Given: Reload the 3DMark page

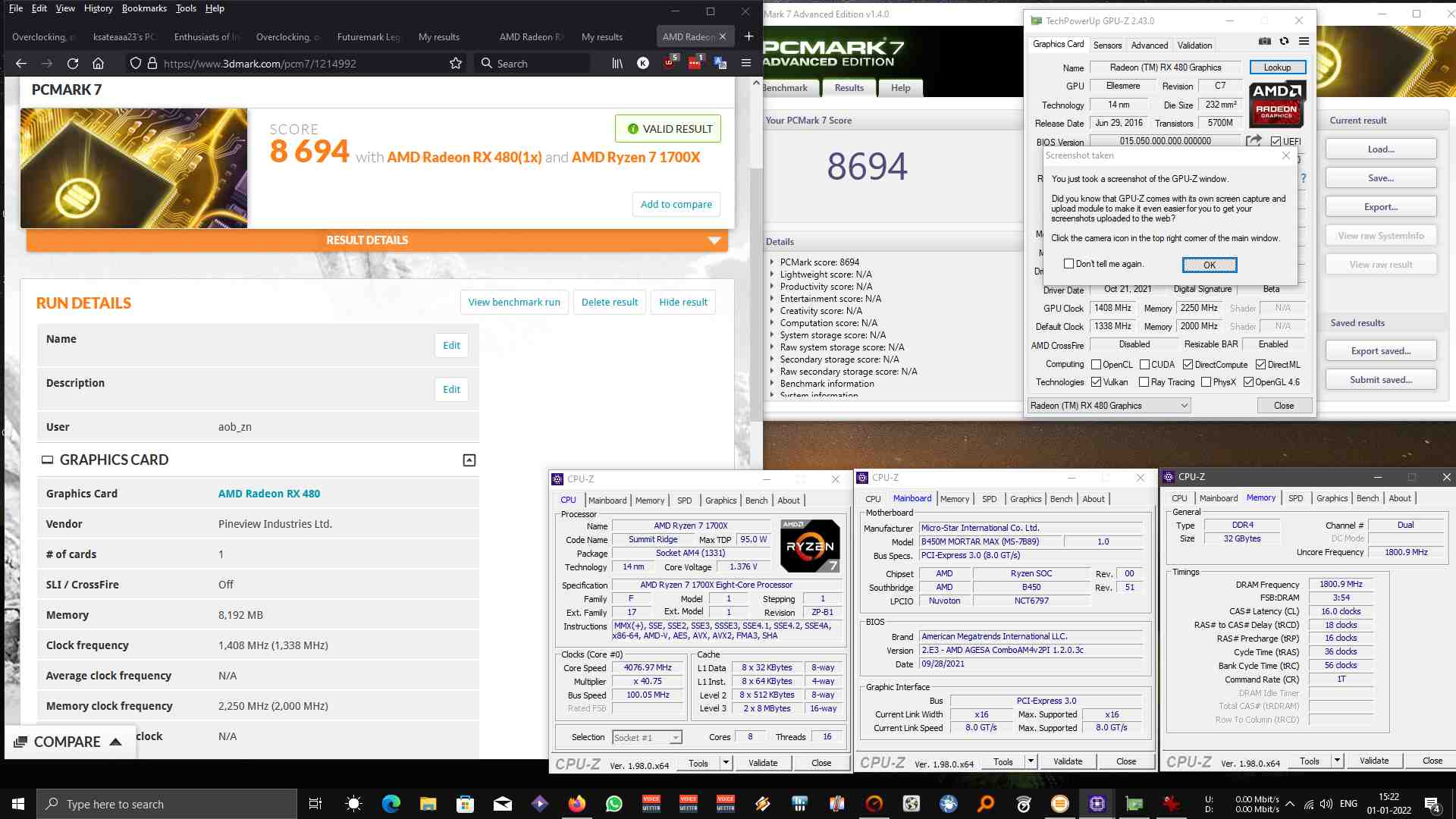Looking at the screenshot, I should [x=73, y=64].
